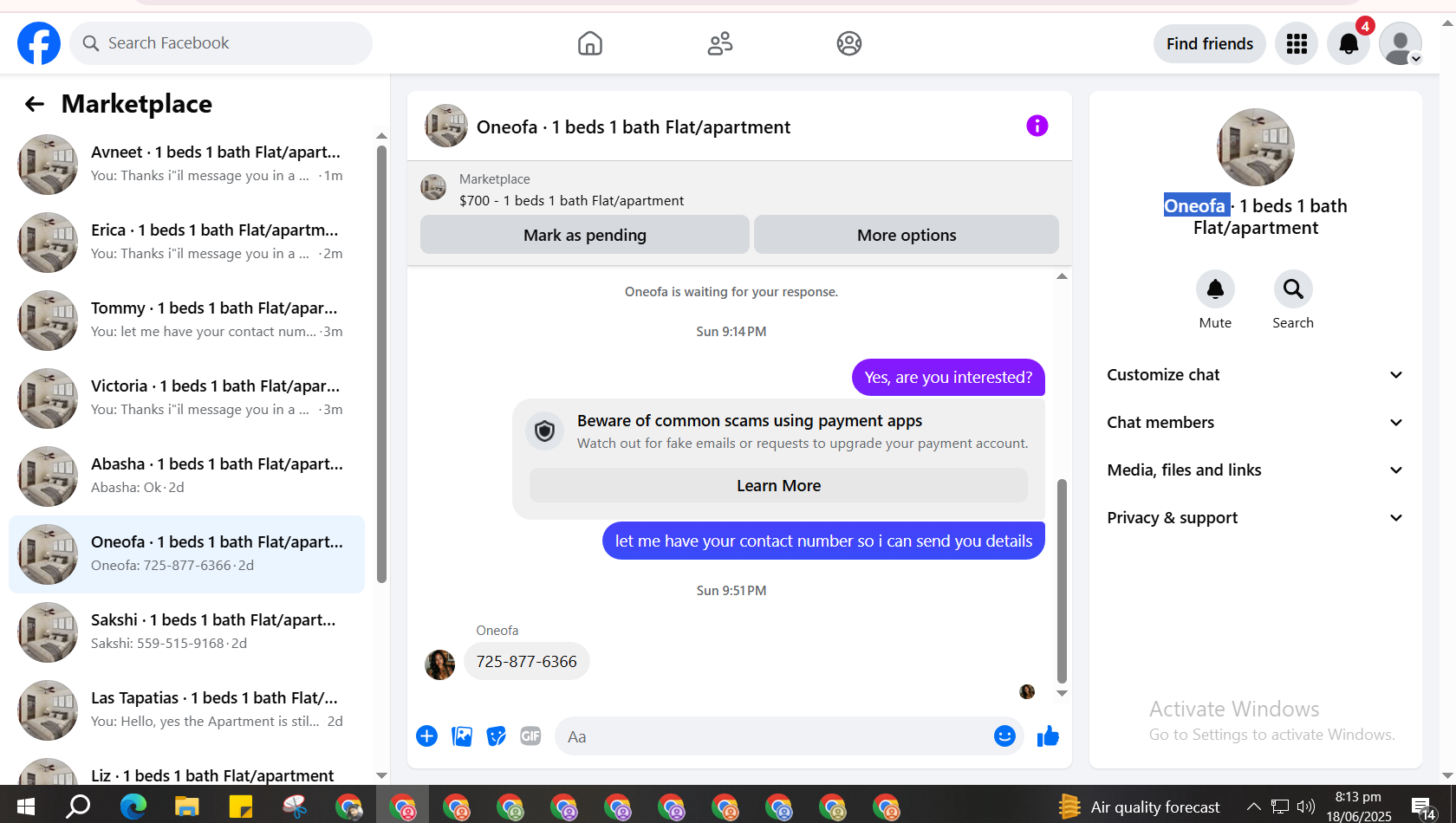The width and height of the screenshot is (1456, 823).
Task: Open the nine-dot Menu grid icon
Action: pos(1297,43)
